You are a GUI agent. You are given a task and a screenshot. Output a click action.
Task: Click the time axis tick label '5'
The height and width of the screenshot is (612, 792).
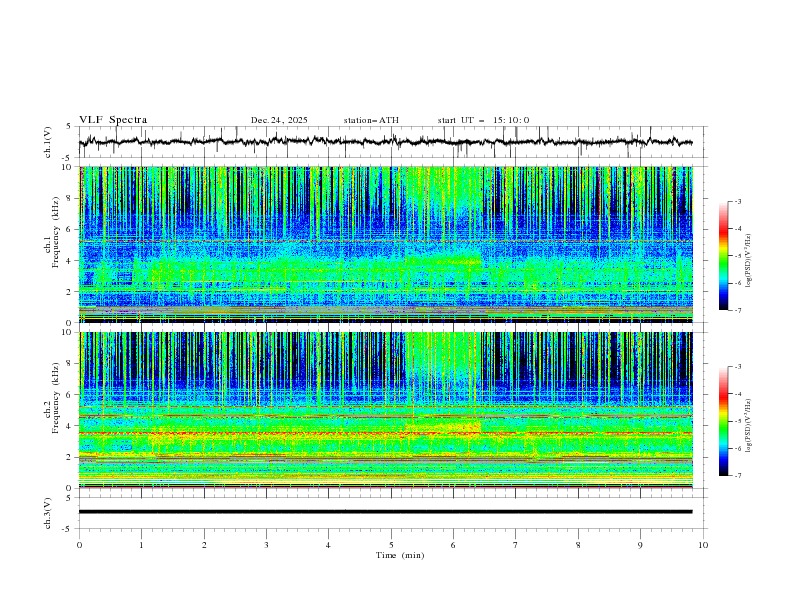coord(391,545)
